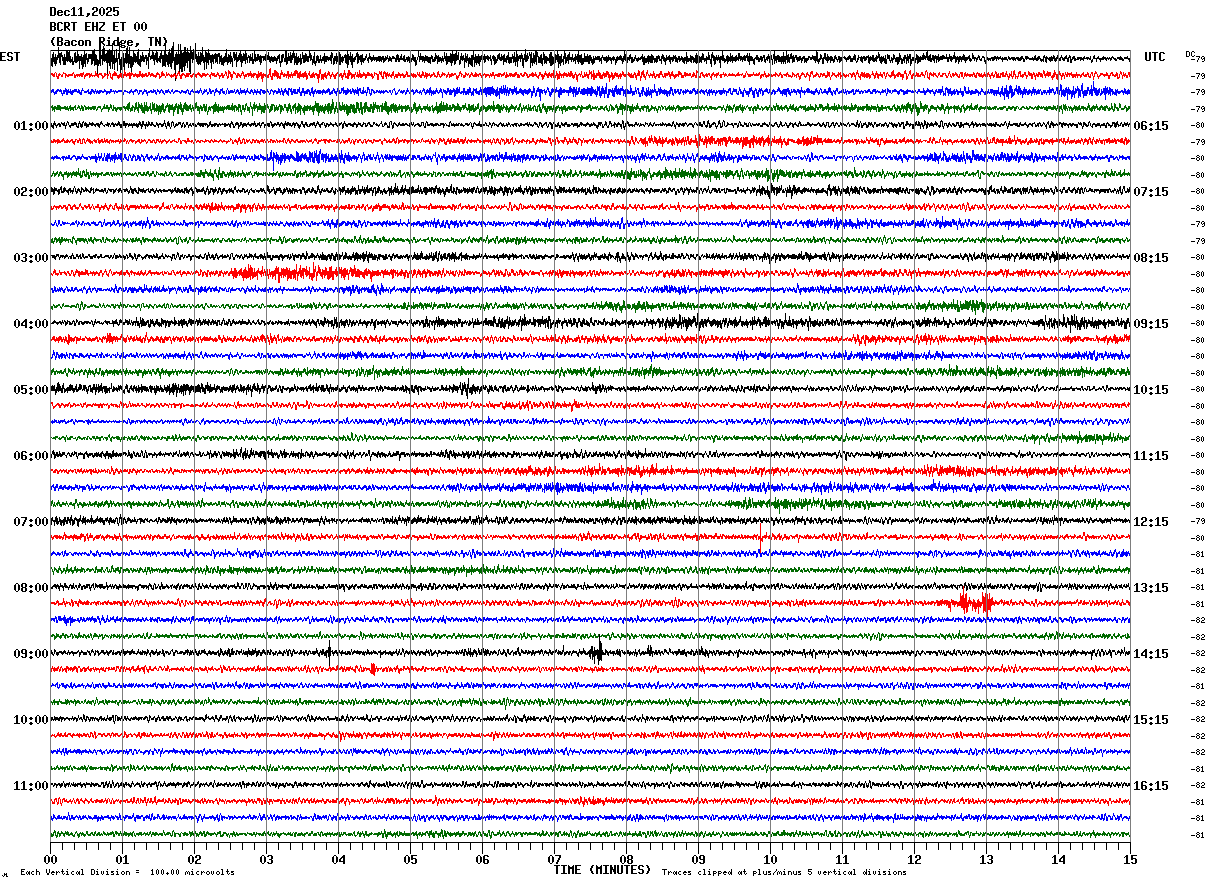Click the 16:15 UTC time label

pos(1151,786)
